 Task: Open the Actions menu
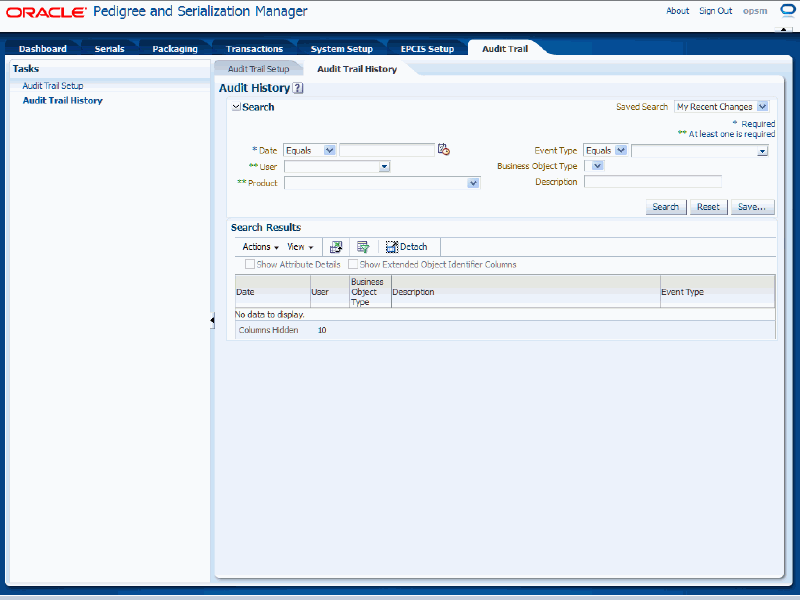point(260,247)
